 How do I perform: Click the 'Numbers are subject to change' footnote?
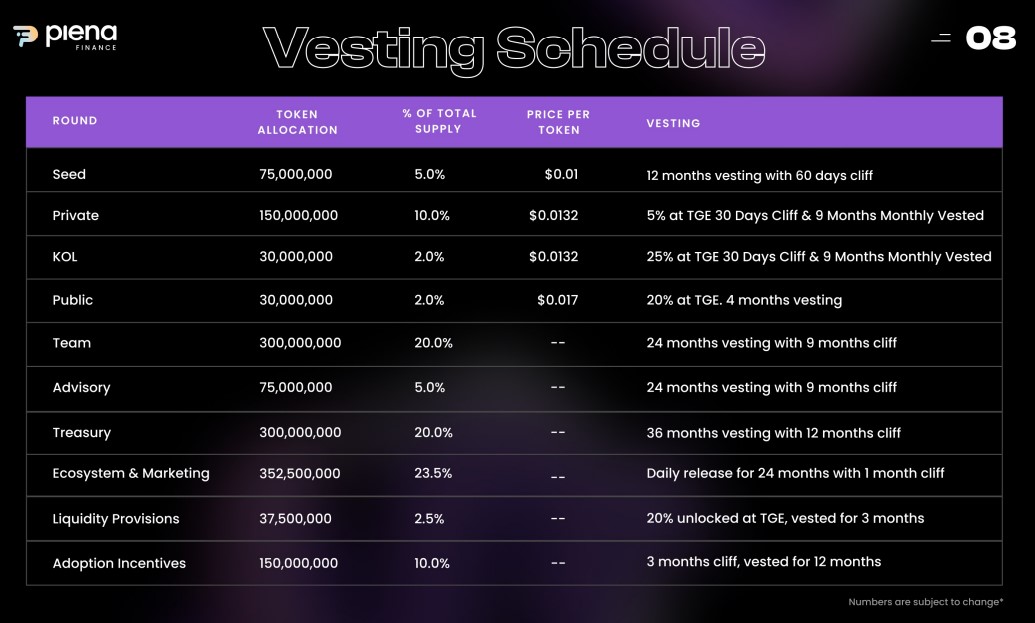coord(925,602)
